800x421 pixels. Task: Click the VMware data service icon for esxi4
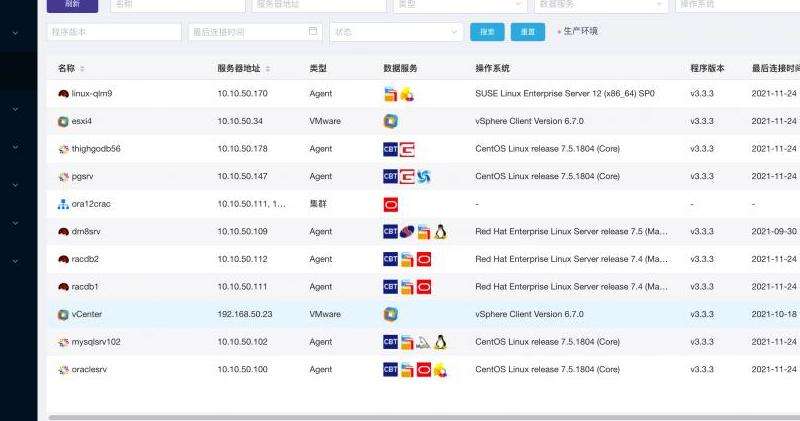[390, 121]
